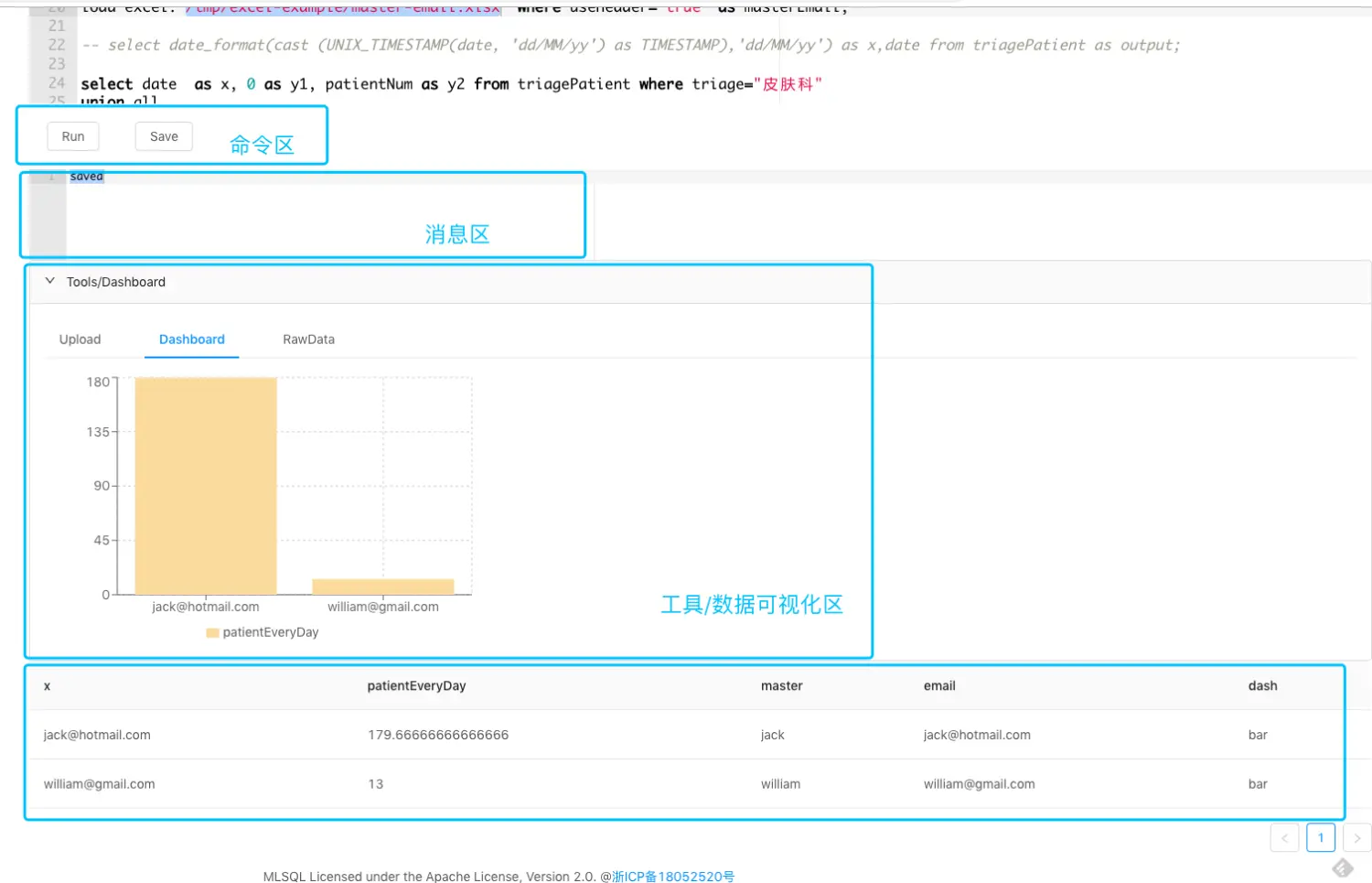Click william@gmail.com in the email column
The image size is (1372, 883).
coord(979,784)
